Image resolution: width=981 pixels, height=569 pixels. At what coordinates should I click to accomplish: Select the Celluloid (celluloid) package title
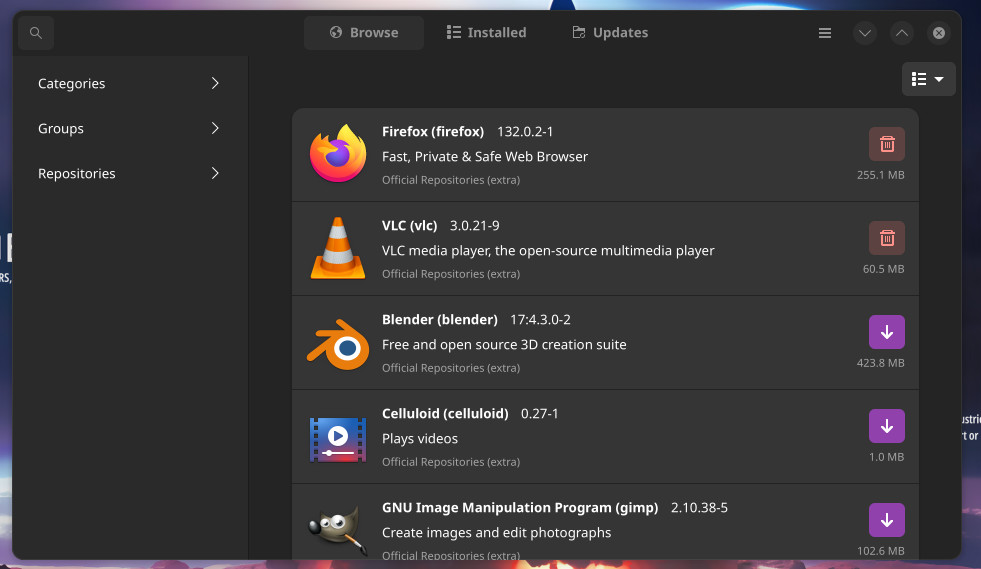(x=445, y=413)
